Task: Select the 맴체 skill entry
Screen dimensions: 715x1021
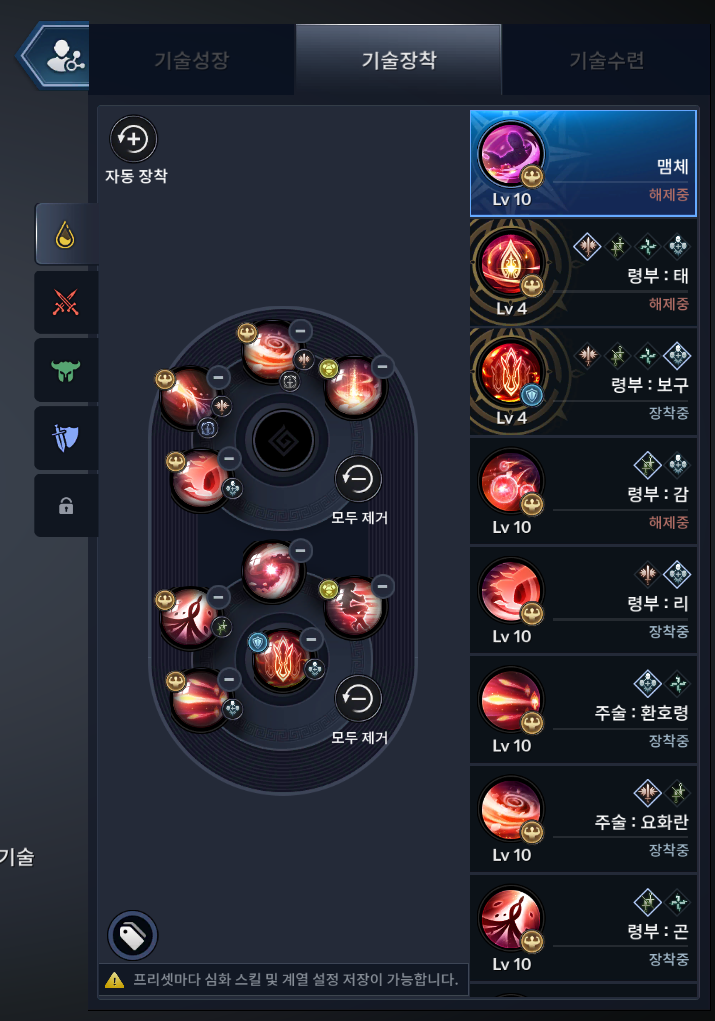Action: coord(583,163)
